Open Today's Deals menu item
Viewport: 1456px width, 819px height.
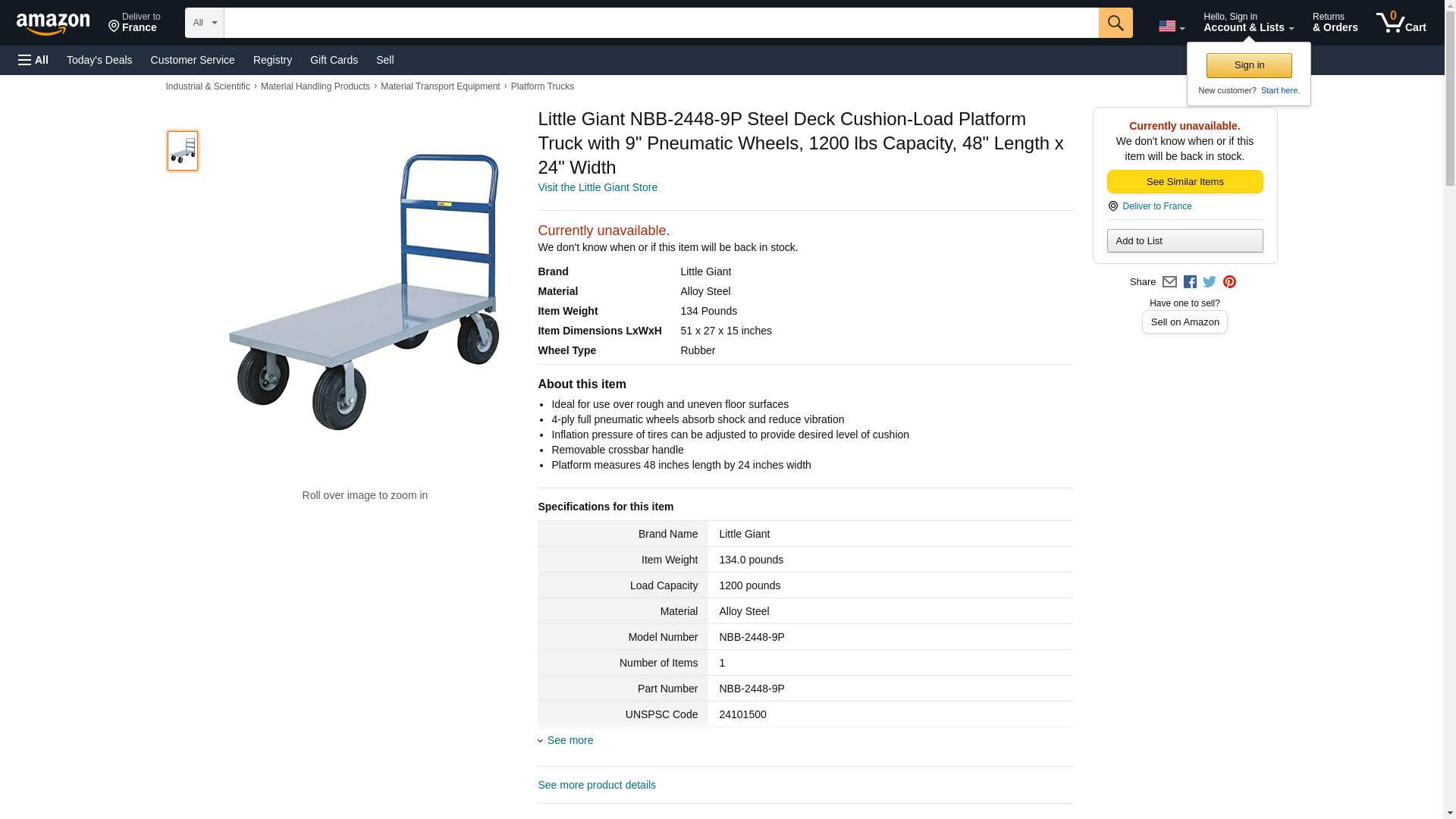(99, 60)
